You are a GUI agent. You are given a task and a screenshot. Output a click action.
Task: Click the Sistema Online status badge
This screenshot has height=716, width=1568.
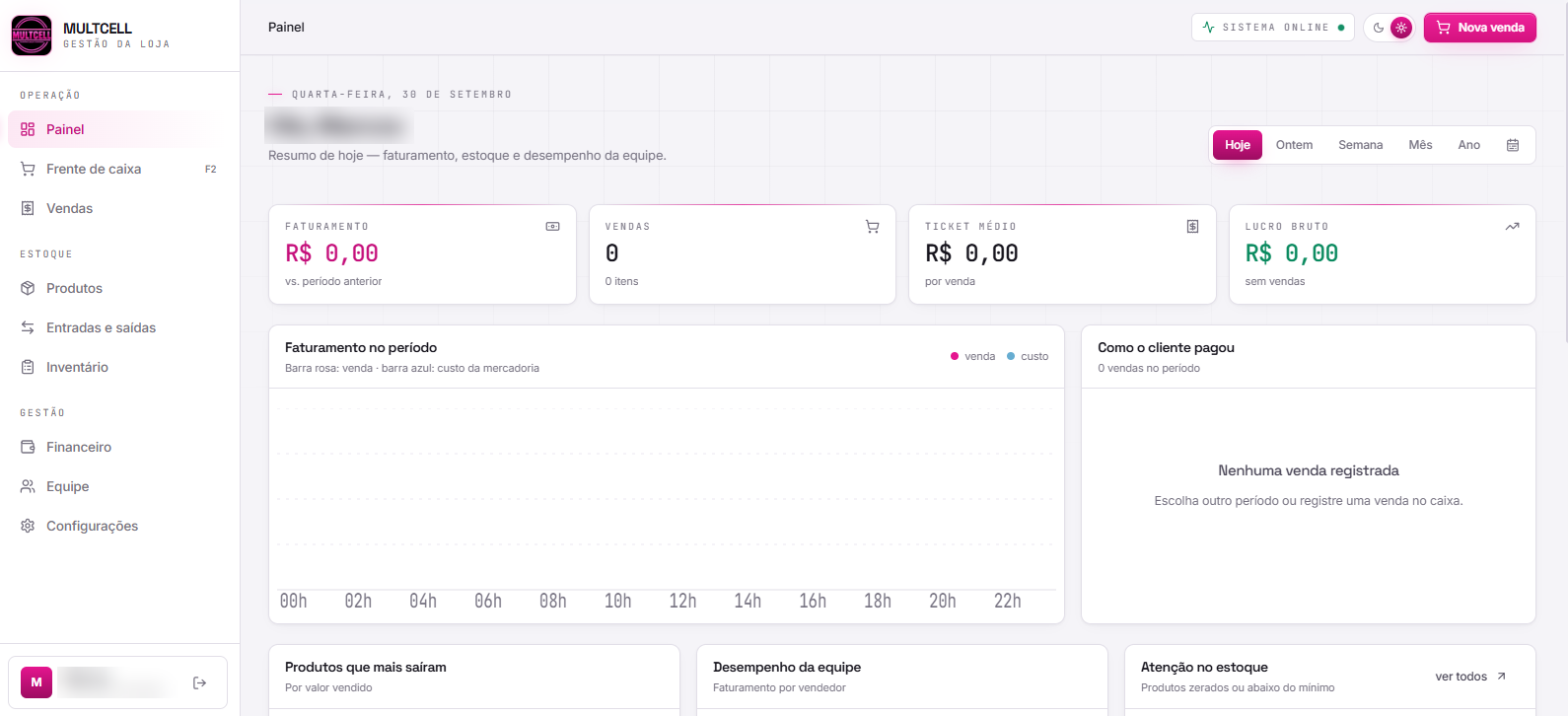[1273, 28]
